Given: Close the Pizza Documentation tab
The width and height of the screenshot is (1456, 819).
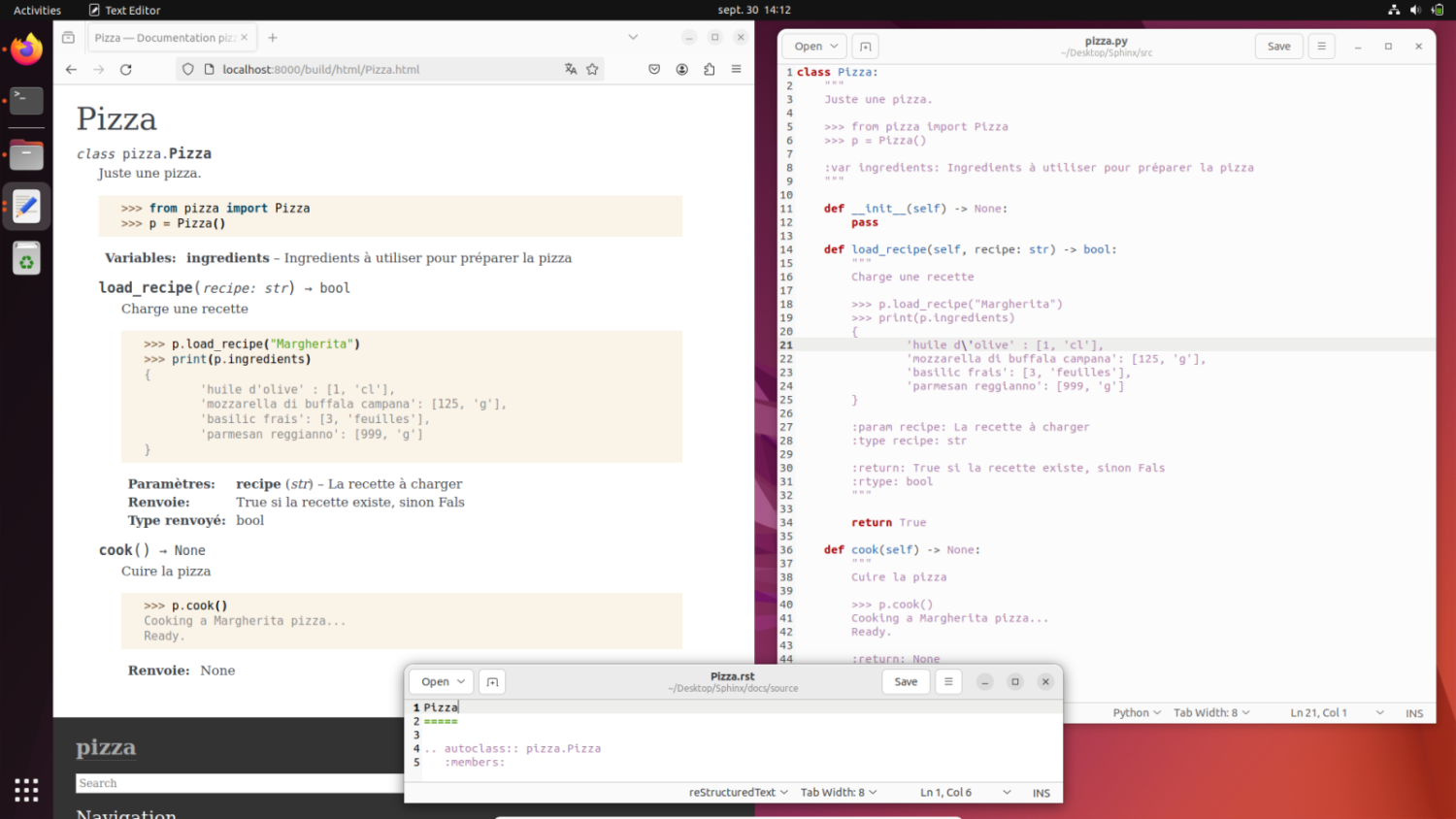Looking at the screenshot, I should pyautogui.click(x=244, y=38).
